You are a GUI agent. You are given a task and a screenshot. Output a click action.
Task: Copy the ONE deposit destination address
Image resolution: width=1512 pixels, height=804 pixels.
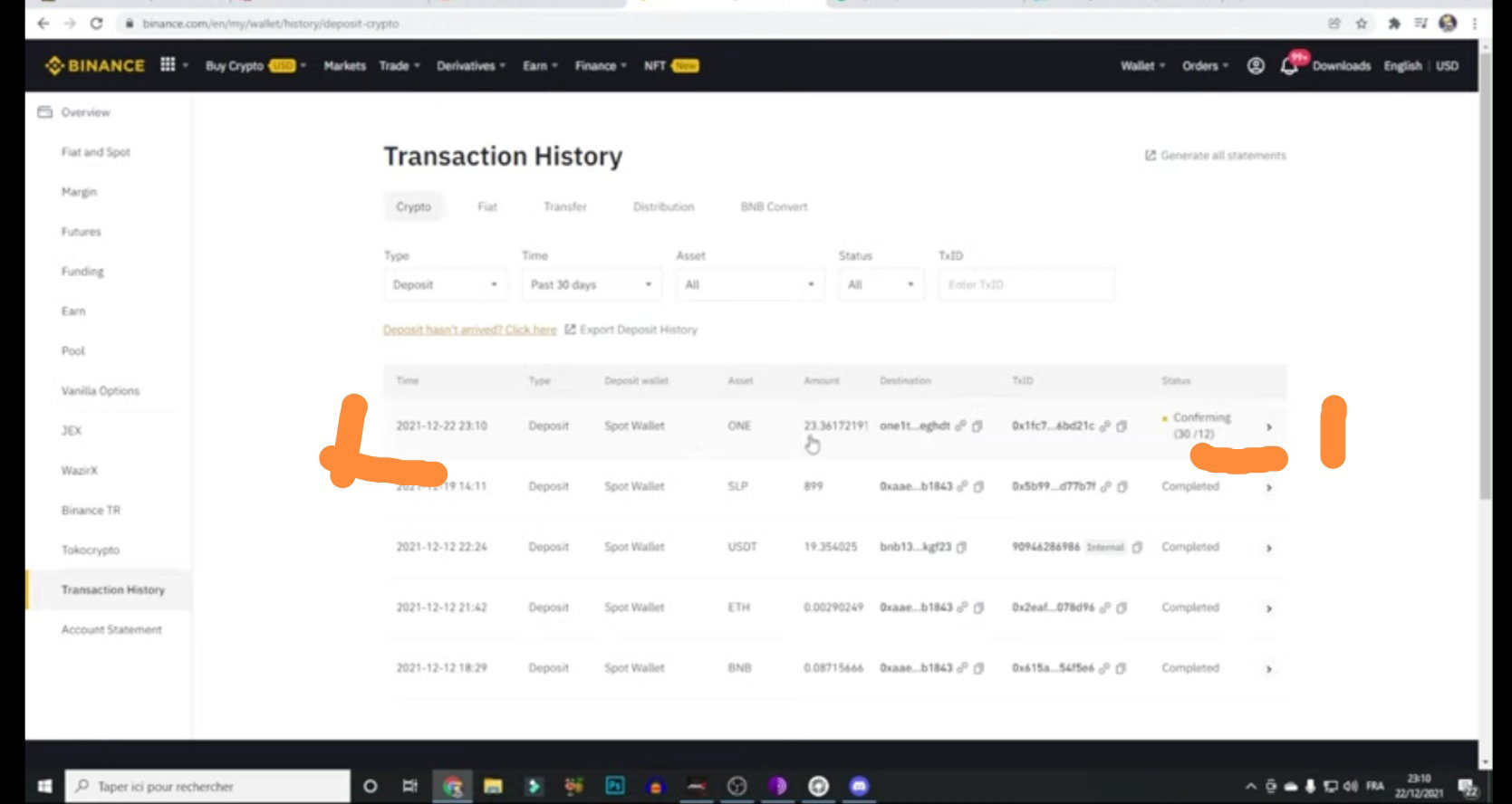click(x=978, y=426)
